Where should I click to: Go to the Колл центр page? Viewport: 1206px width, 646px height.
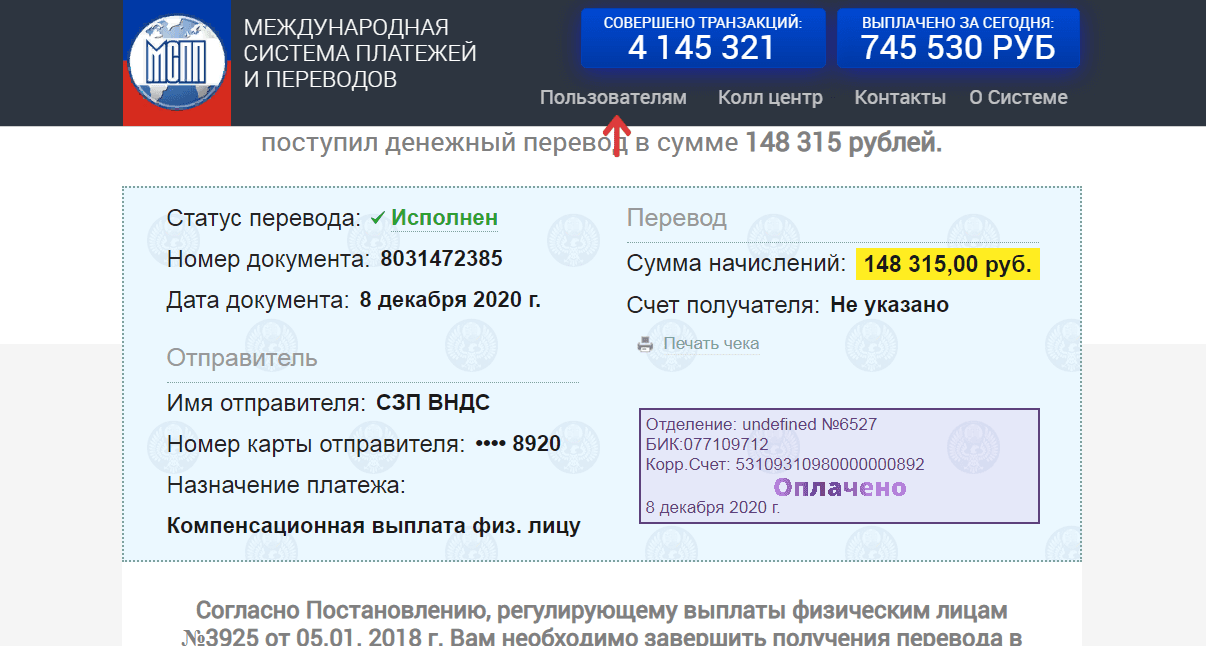coord(770,97)
